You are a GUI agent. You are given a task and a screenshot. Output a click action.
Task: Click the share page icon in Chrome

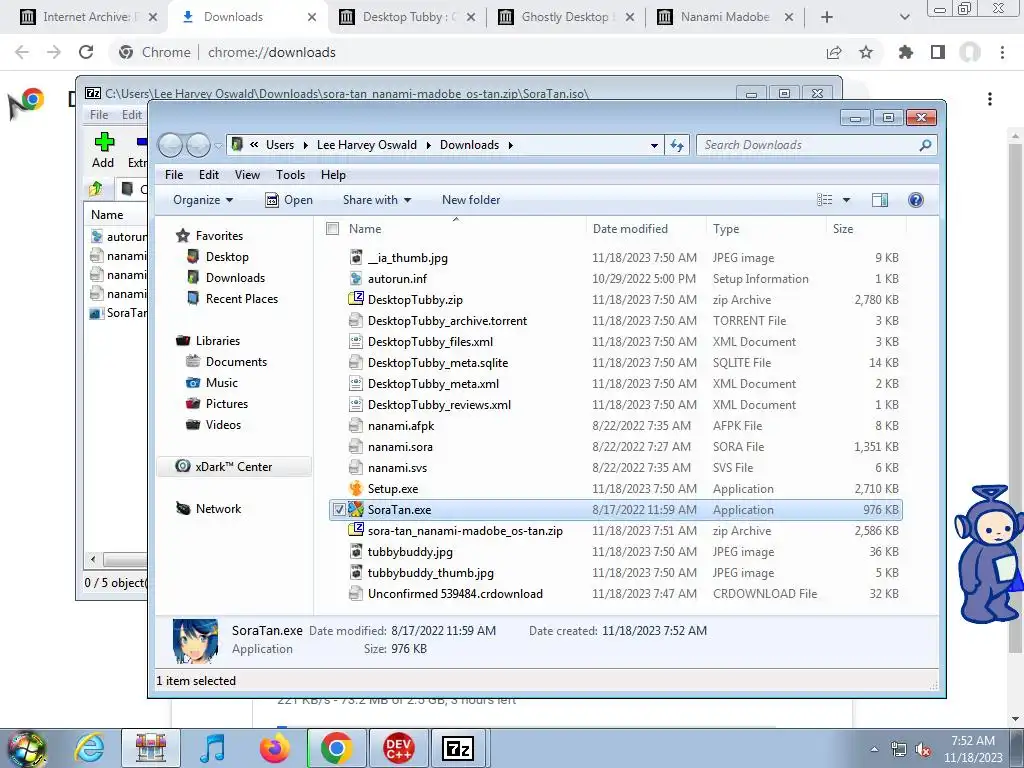834,52
